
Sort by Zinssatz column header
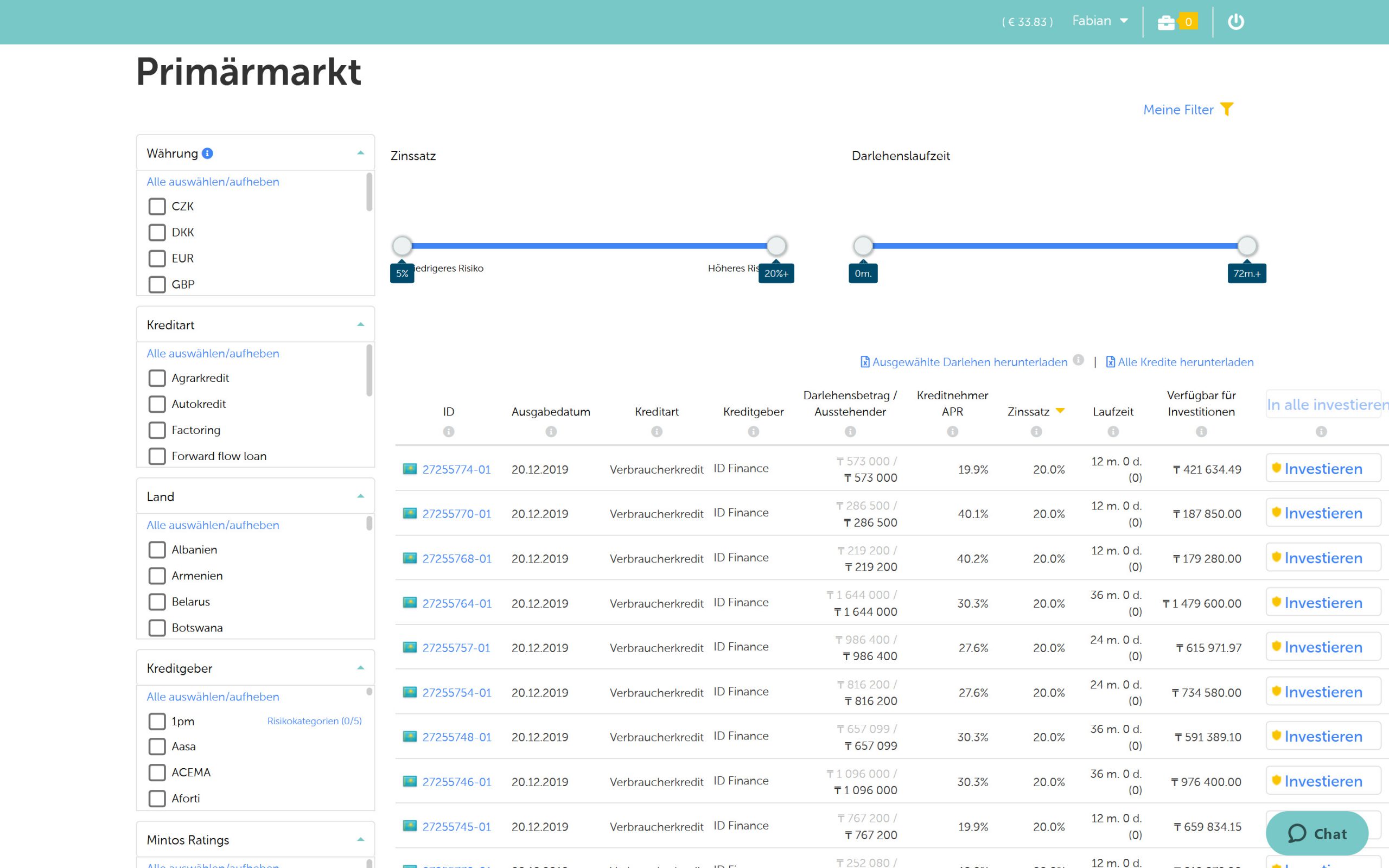click(1028, 412)
